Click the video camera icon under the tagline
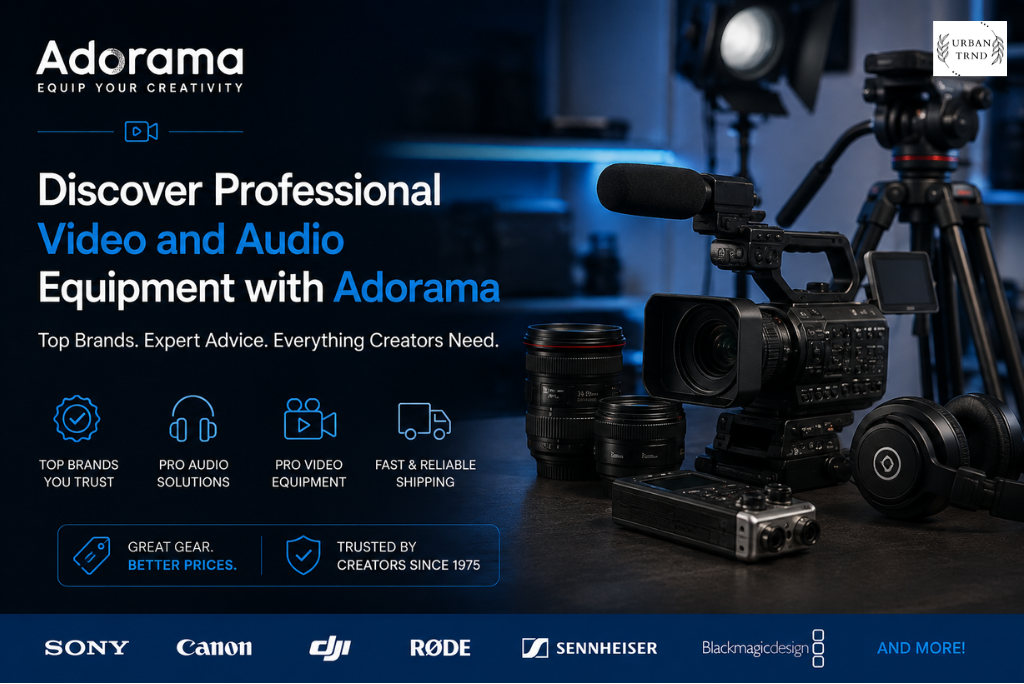Image resolution: width=1024 pixels, height=684 pixels. tap(141, 131)
